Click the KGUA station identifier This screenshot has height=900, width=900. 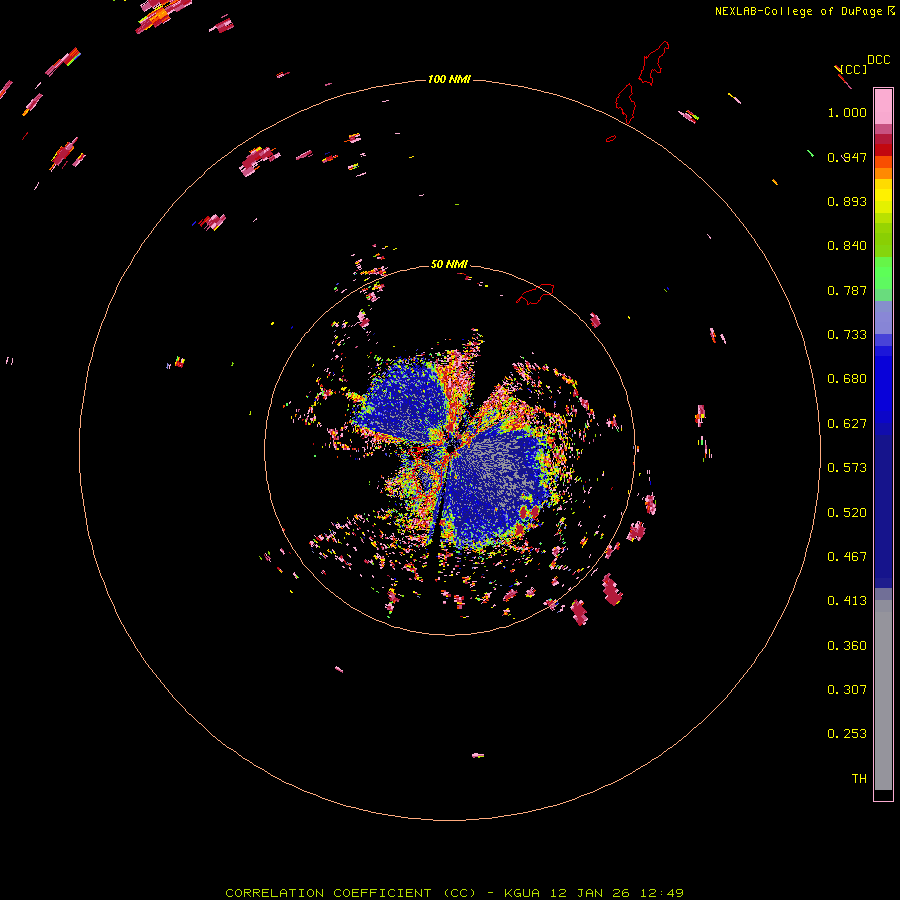pyautogui.click(x=522, y=893)
